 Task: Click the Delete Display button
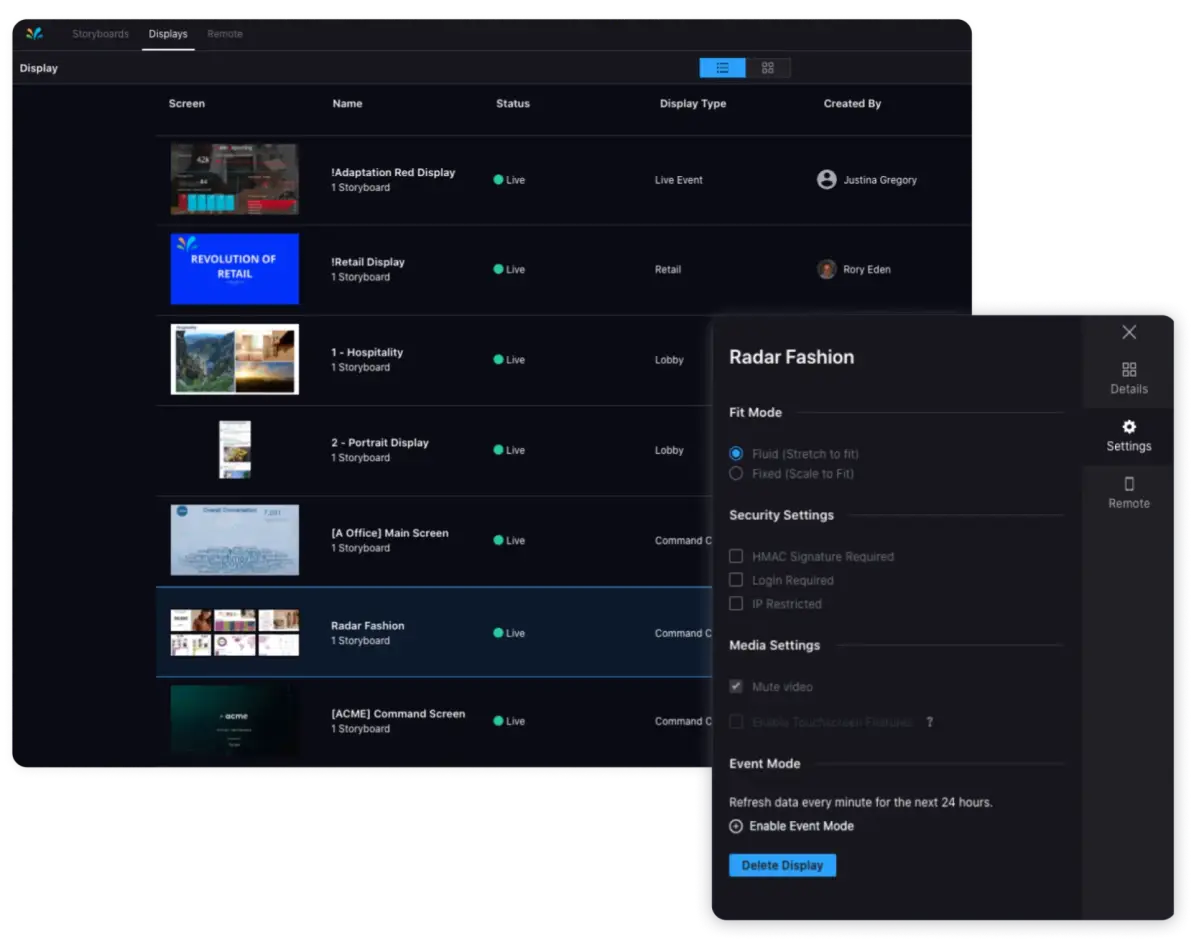[782, 864]
